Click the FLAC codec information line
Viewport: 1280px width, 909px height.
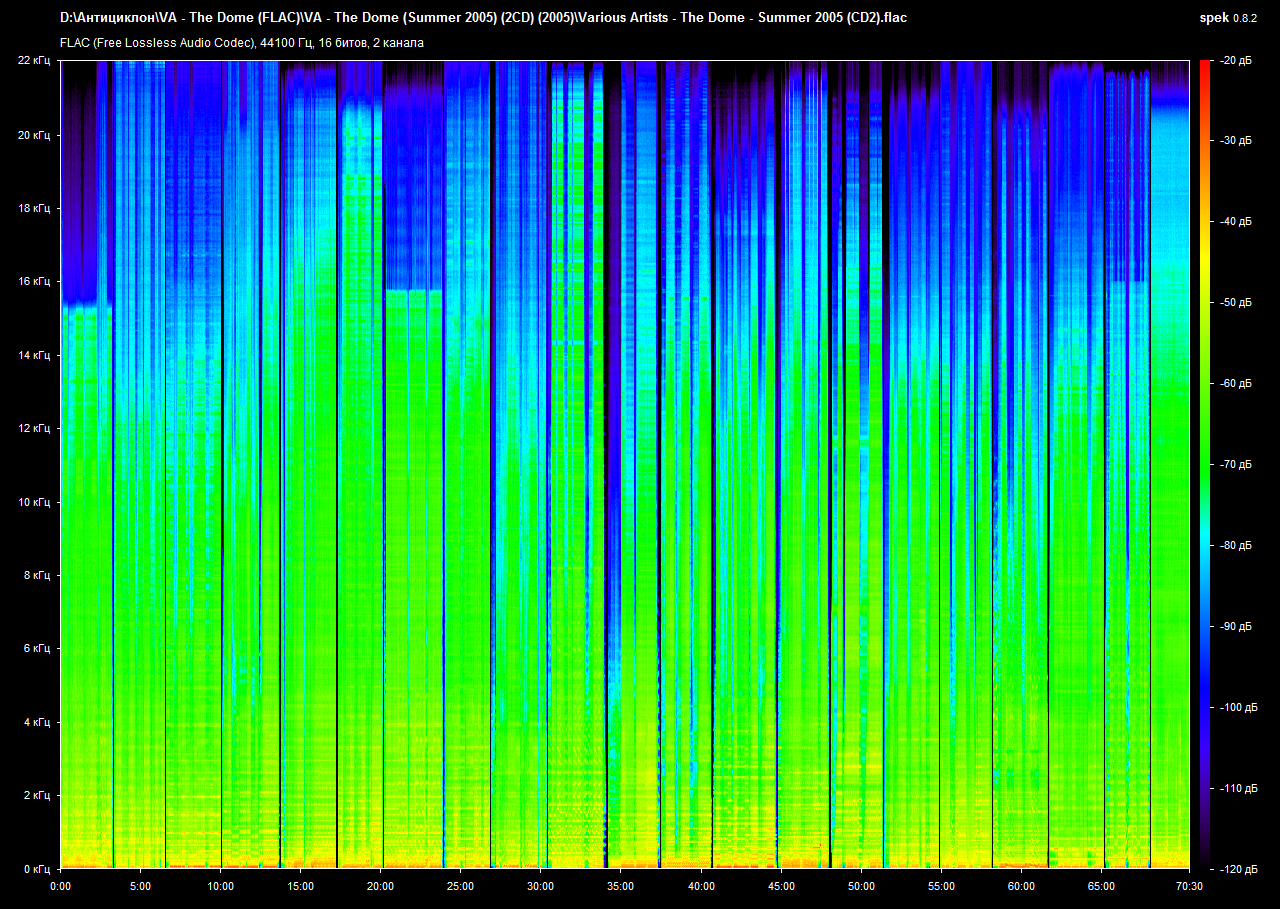[242, 43]
